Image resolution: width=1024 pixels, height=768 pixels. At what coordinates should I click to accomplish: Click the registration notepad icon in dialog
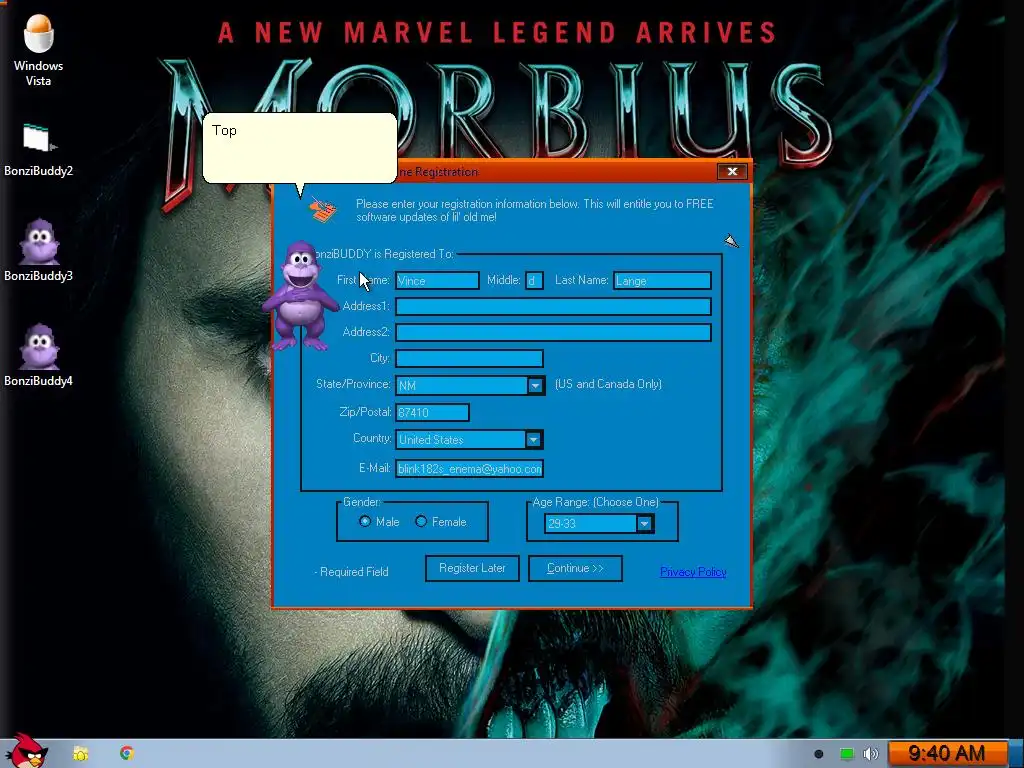pyautogui.click(x=323, y=210)
